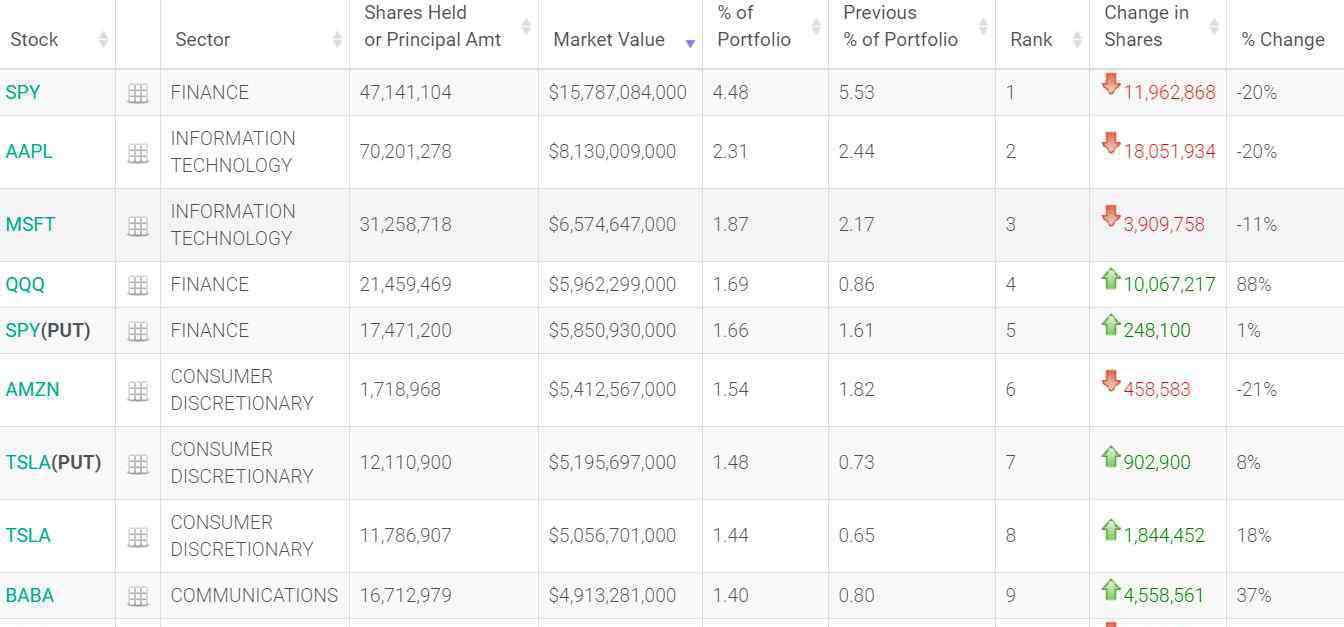Click the BABA stock ticker link
Screen dimensions: 1344x627
(30, 596)
